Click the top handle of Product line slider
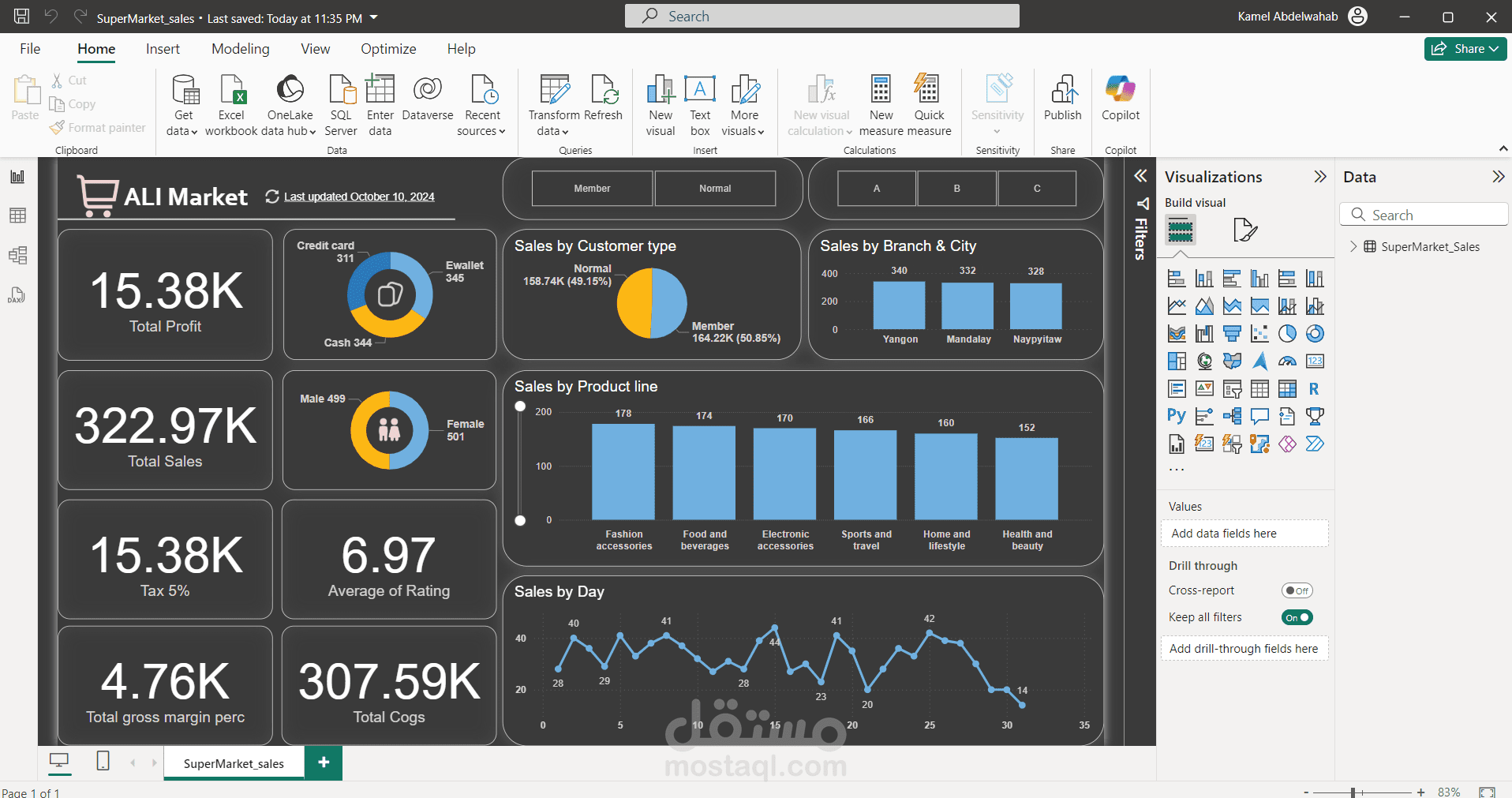The height and width of the screenshot is (798, 1512). tap(520, 406)
